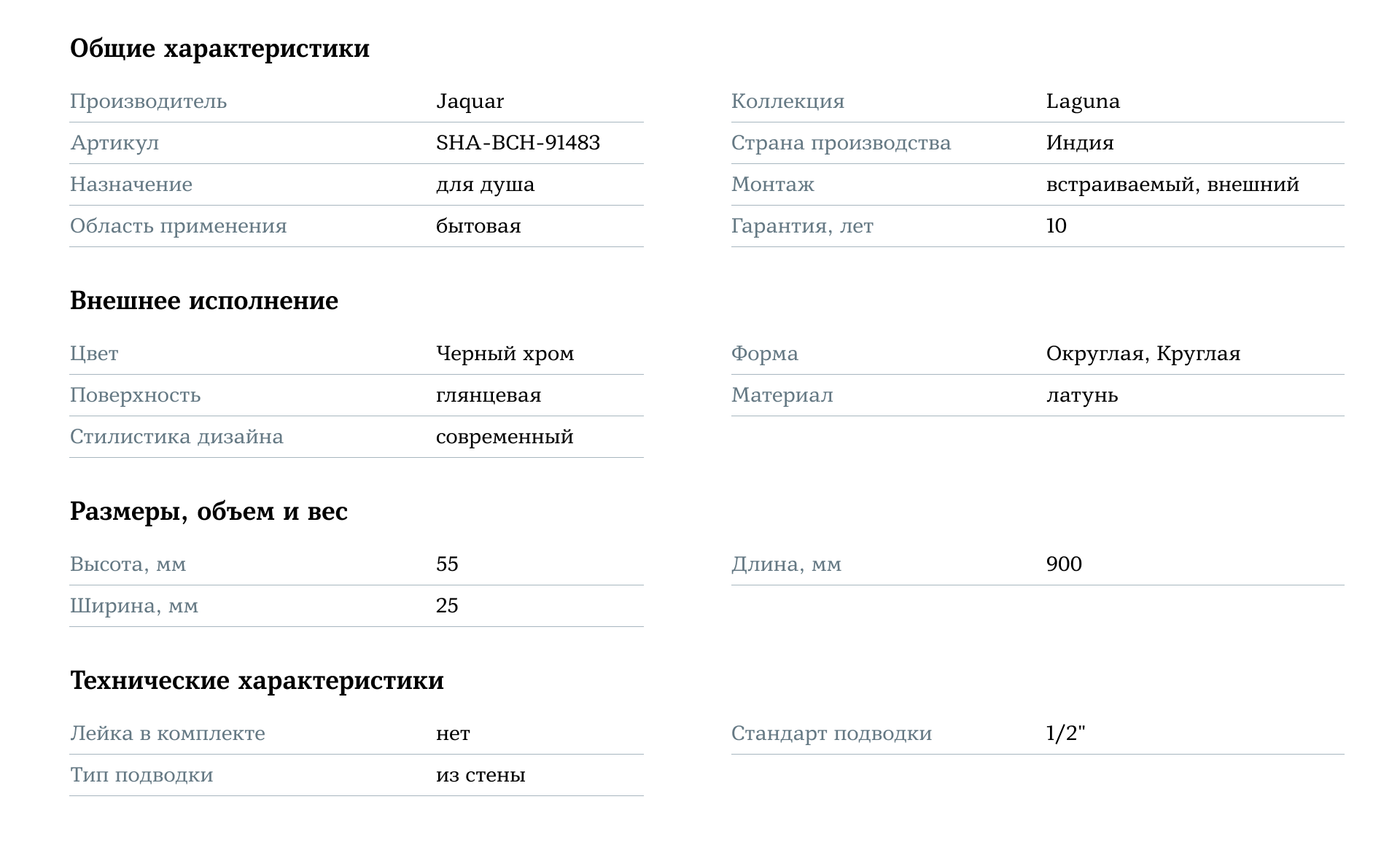Click the Стандарт подводки value 1/2"

1066,733
